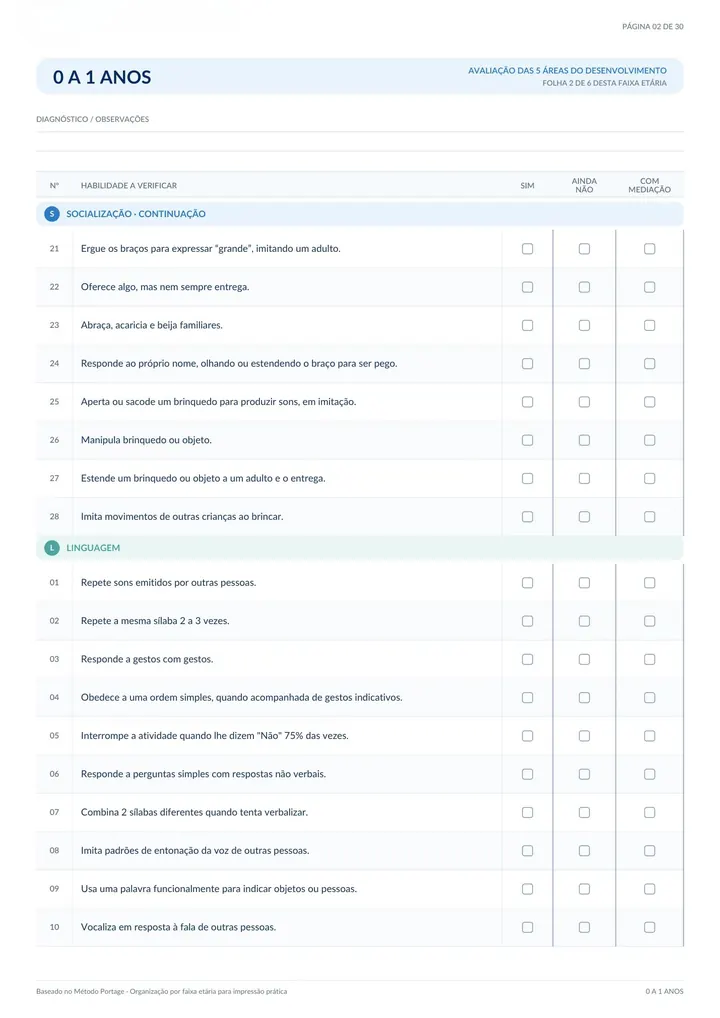
Task: Click the 0 A 1 ANOS title banner
Action: coord(360,77)
